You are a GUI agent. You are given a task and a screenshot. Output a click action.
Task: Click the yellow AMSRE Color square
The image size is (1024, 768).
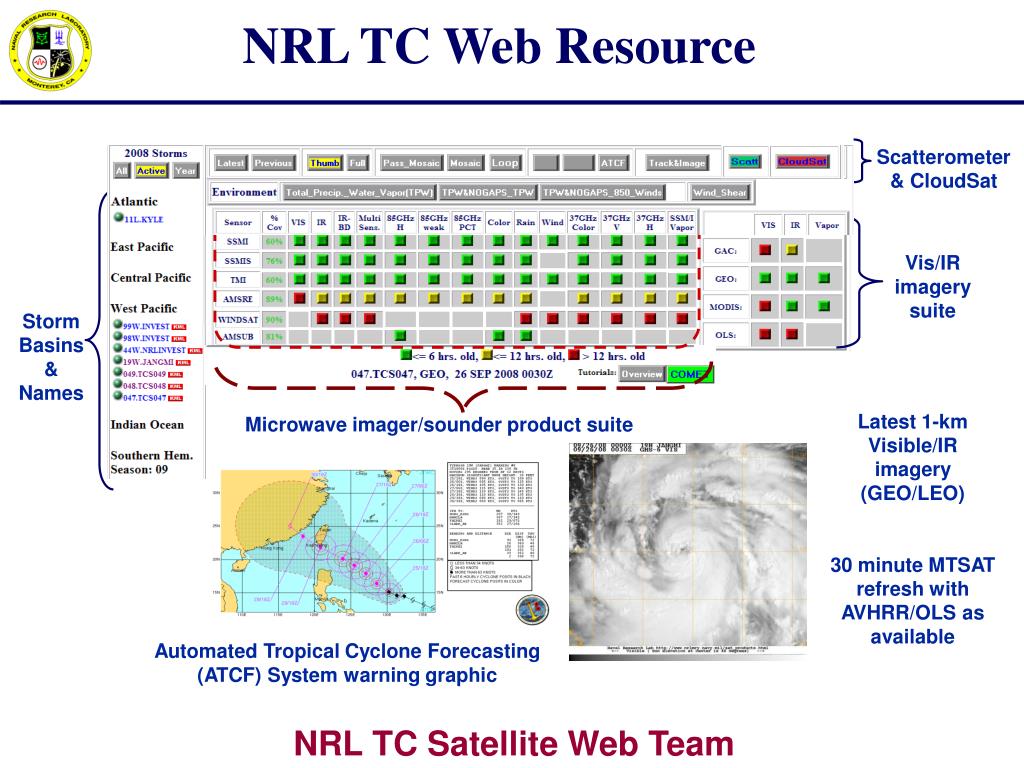point(498,298)
